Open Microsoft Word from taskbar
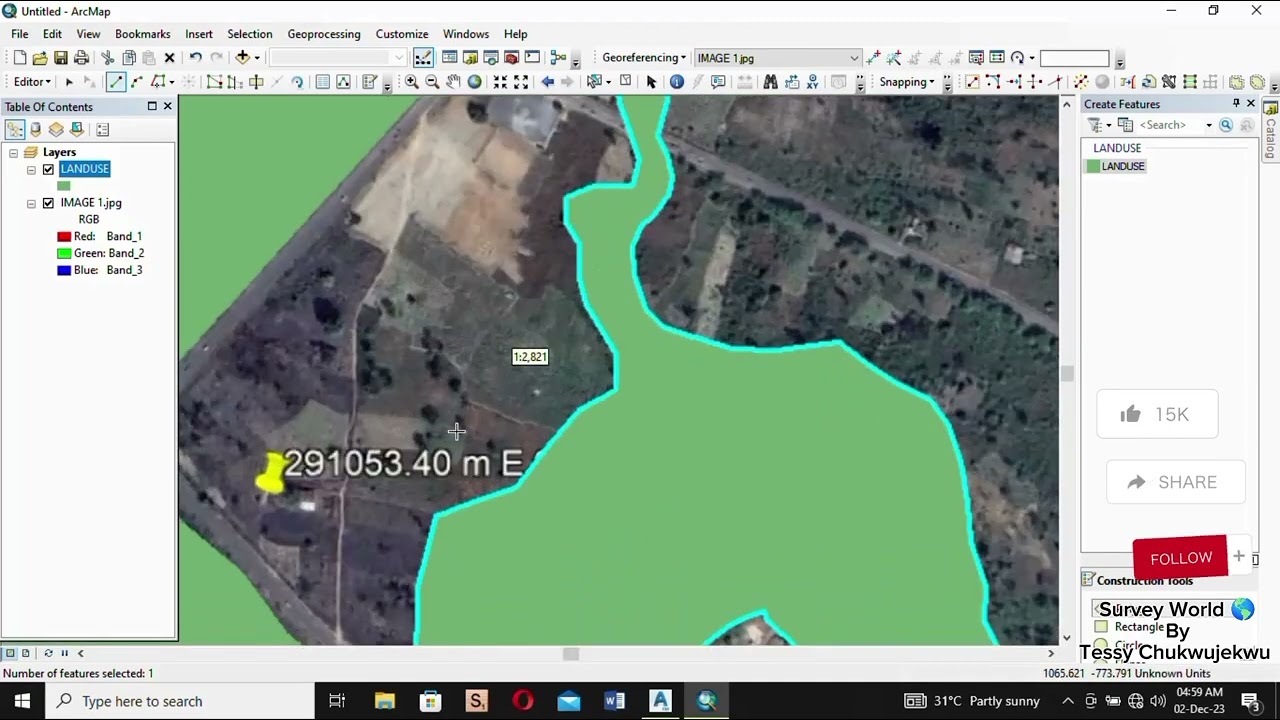Viewport: 1280px width, 720px height. tap(614, 701)
